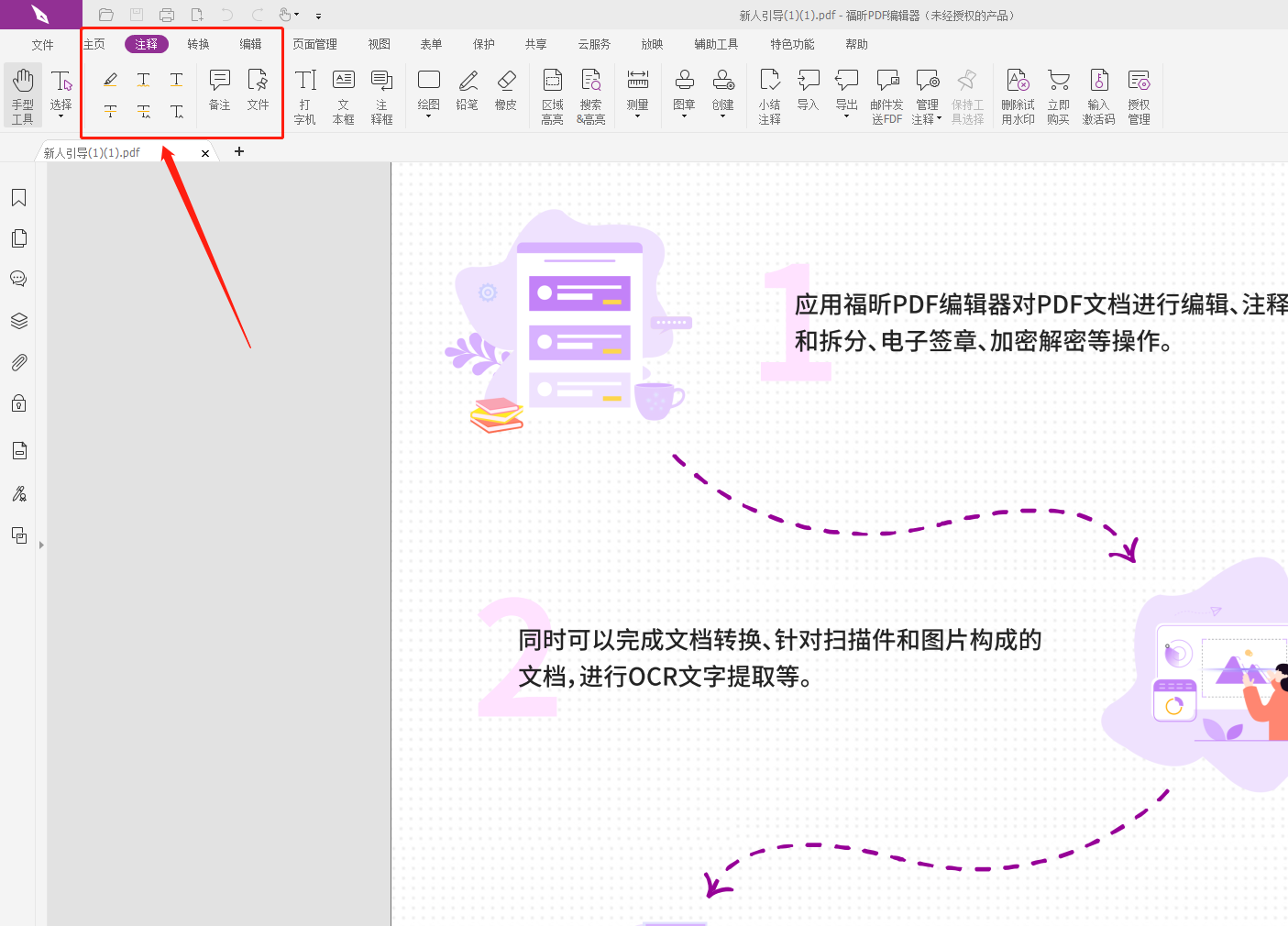Screen dimensions: 1288x926
Task: Import comments with 导入
Action: (x=808, y=90)
